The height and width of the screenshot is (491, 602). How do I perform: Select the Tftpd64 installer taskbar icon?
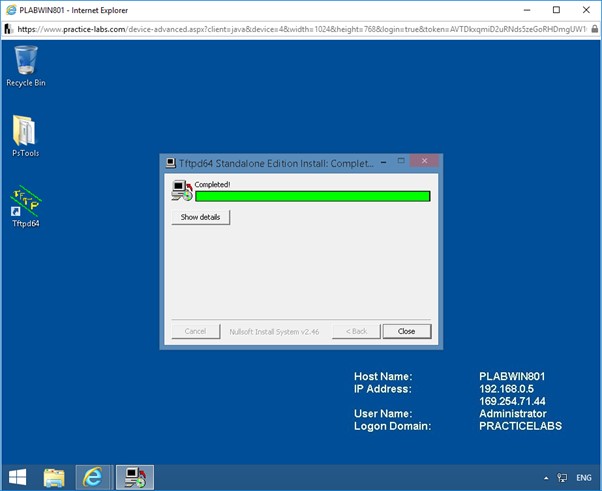[135, 478]
